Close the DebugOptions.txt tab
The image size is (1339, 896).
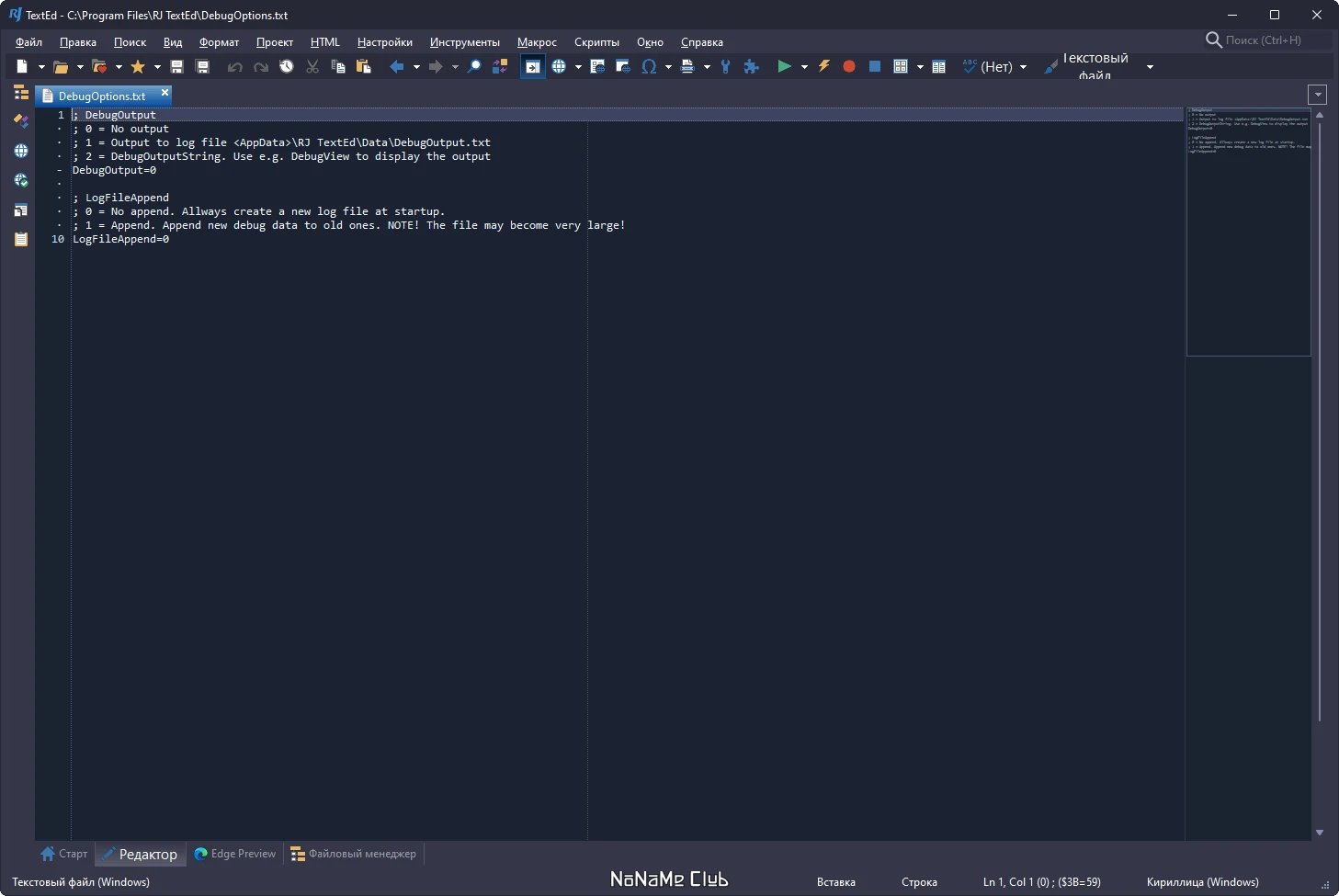click(165, 92)
